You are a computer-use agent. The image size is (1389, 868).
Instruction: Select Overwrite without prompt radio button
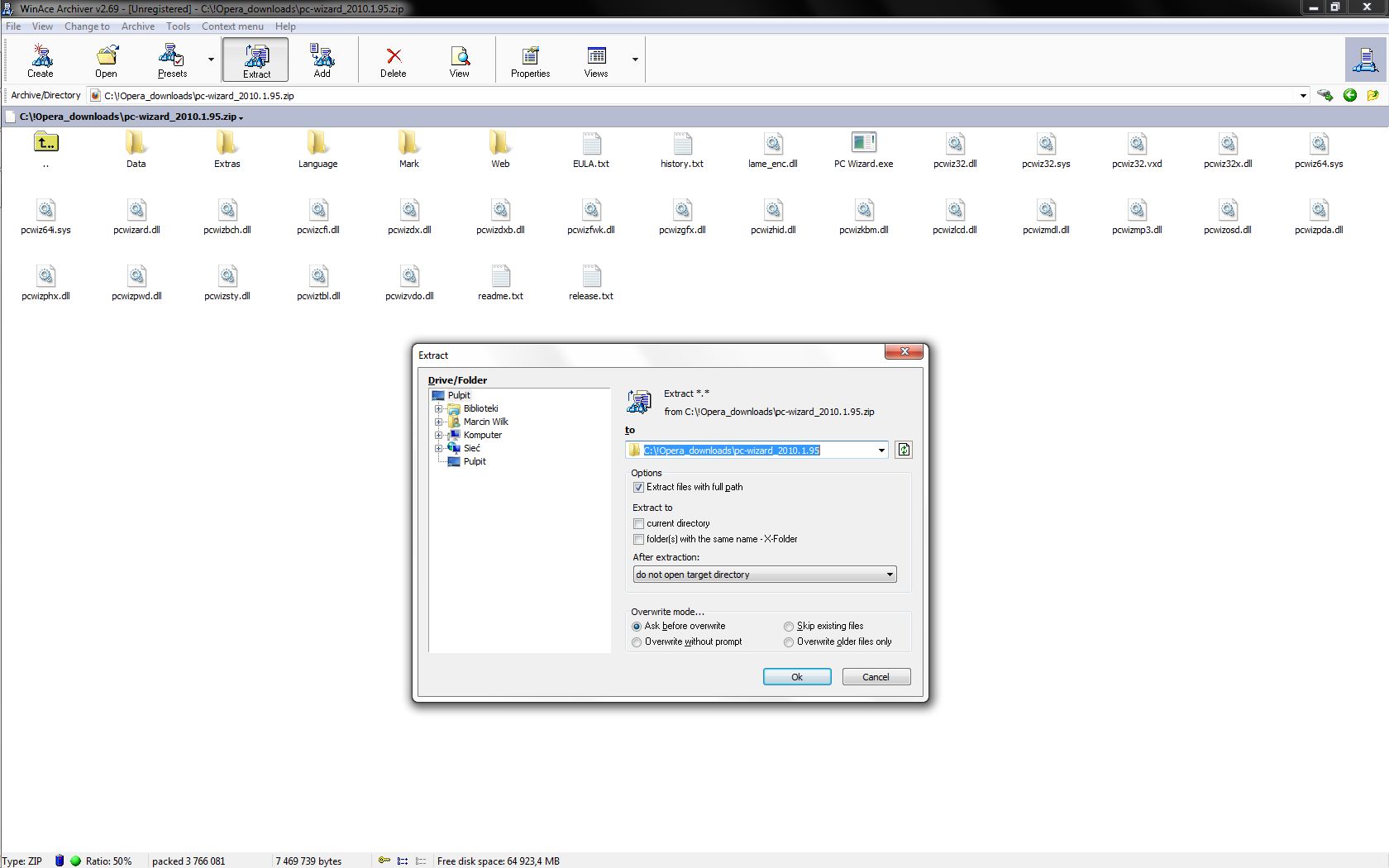click(637, 642)
